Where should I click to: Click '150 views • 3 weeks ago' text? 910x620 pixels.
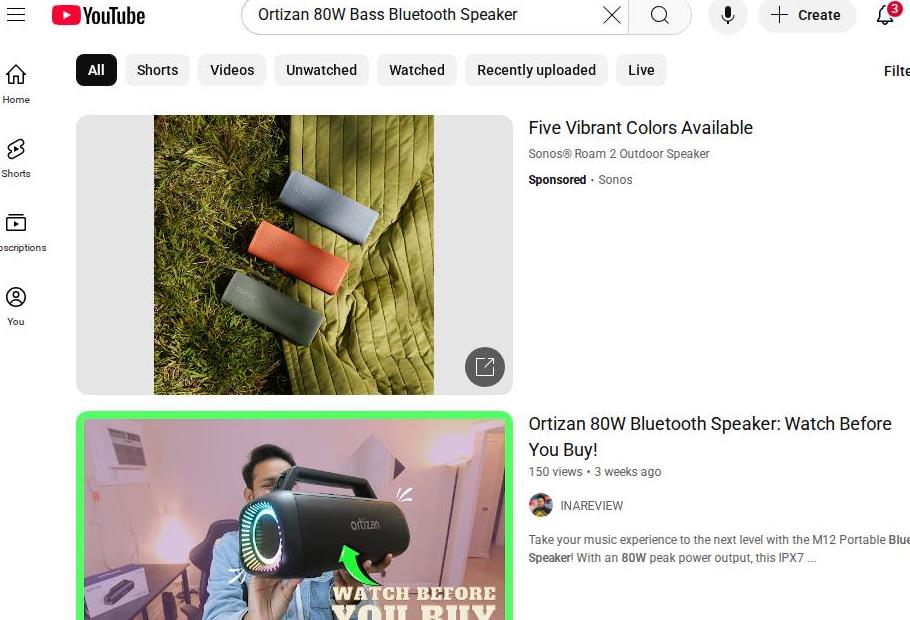coord(595,472)
